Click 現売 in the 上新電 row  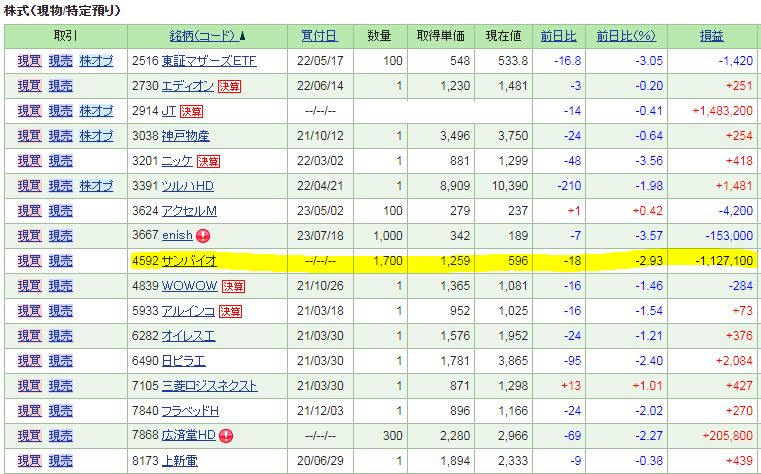click(61, 460)
